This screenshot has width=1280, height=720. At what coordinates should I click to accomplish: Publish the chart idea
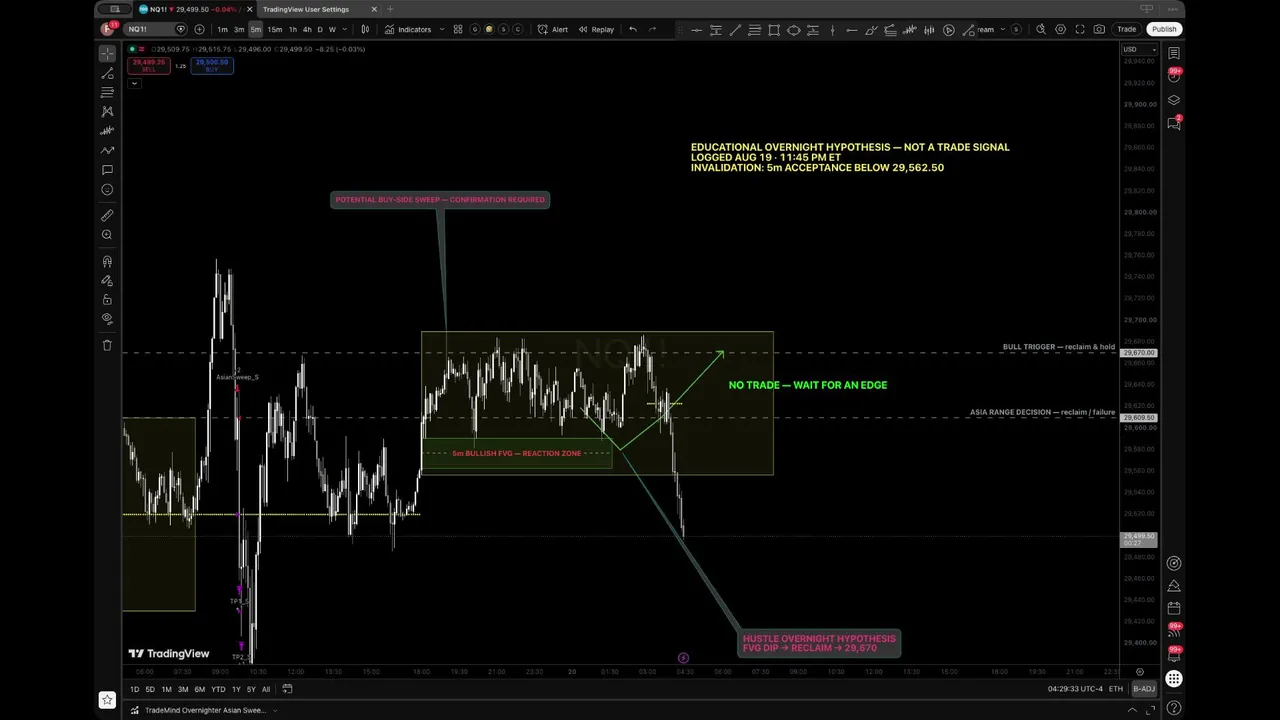coord(1164,29)
